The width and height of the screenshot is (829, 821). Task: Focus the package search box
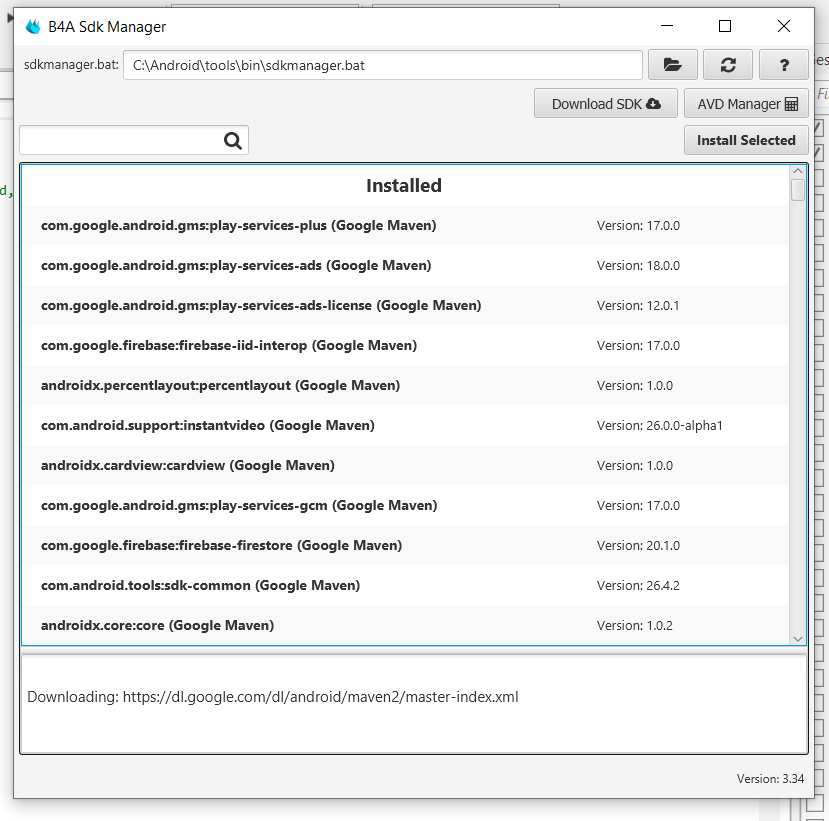click(120, 141)
